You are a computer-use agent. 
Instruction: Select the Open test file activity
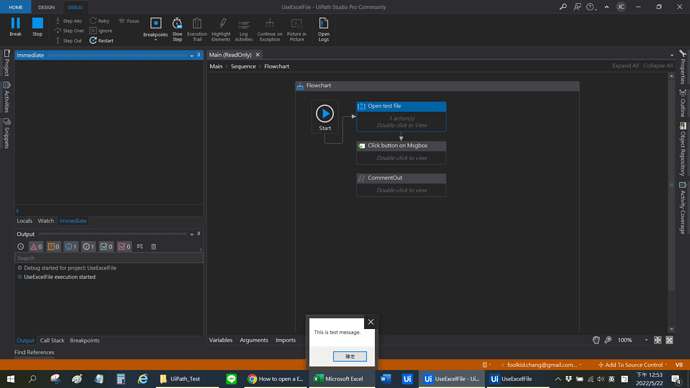pyautogui.click(x=401, y=117)
